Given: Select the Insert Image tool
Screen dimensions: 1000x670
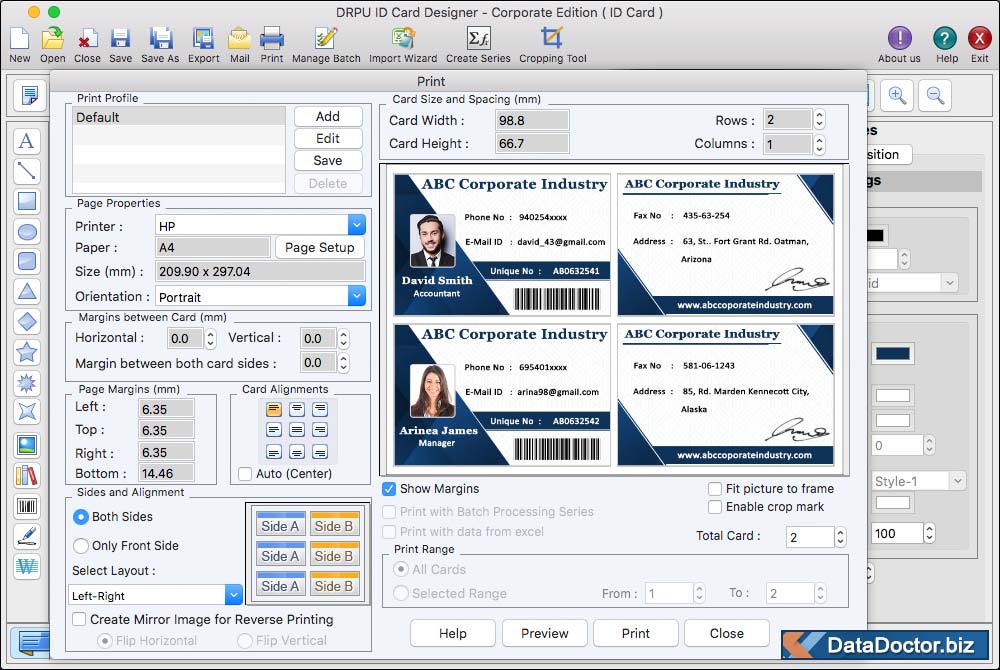Looking at the screenshot, I should pos(27,445).
